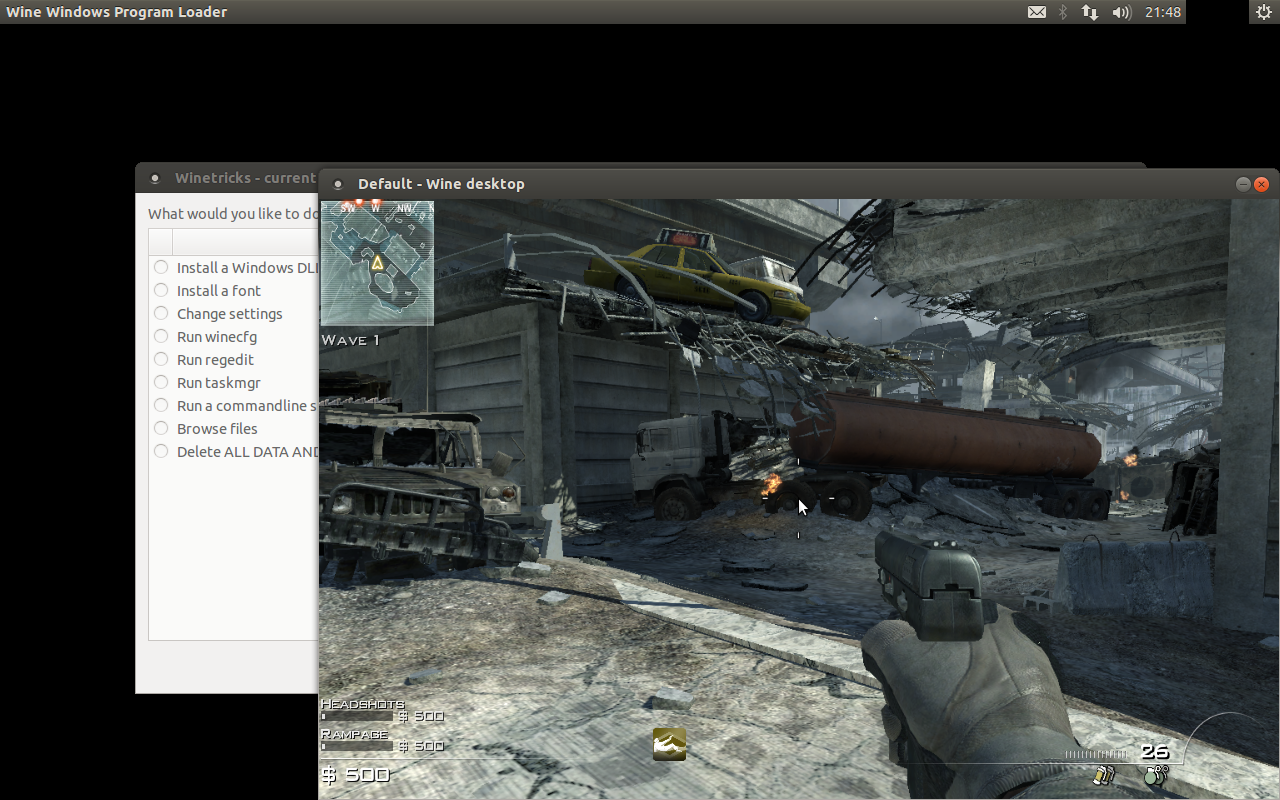Click the ammo count "26"
The height and width of the screenshot is (800, 1280).
1154,751
